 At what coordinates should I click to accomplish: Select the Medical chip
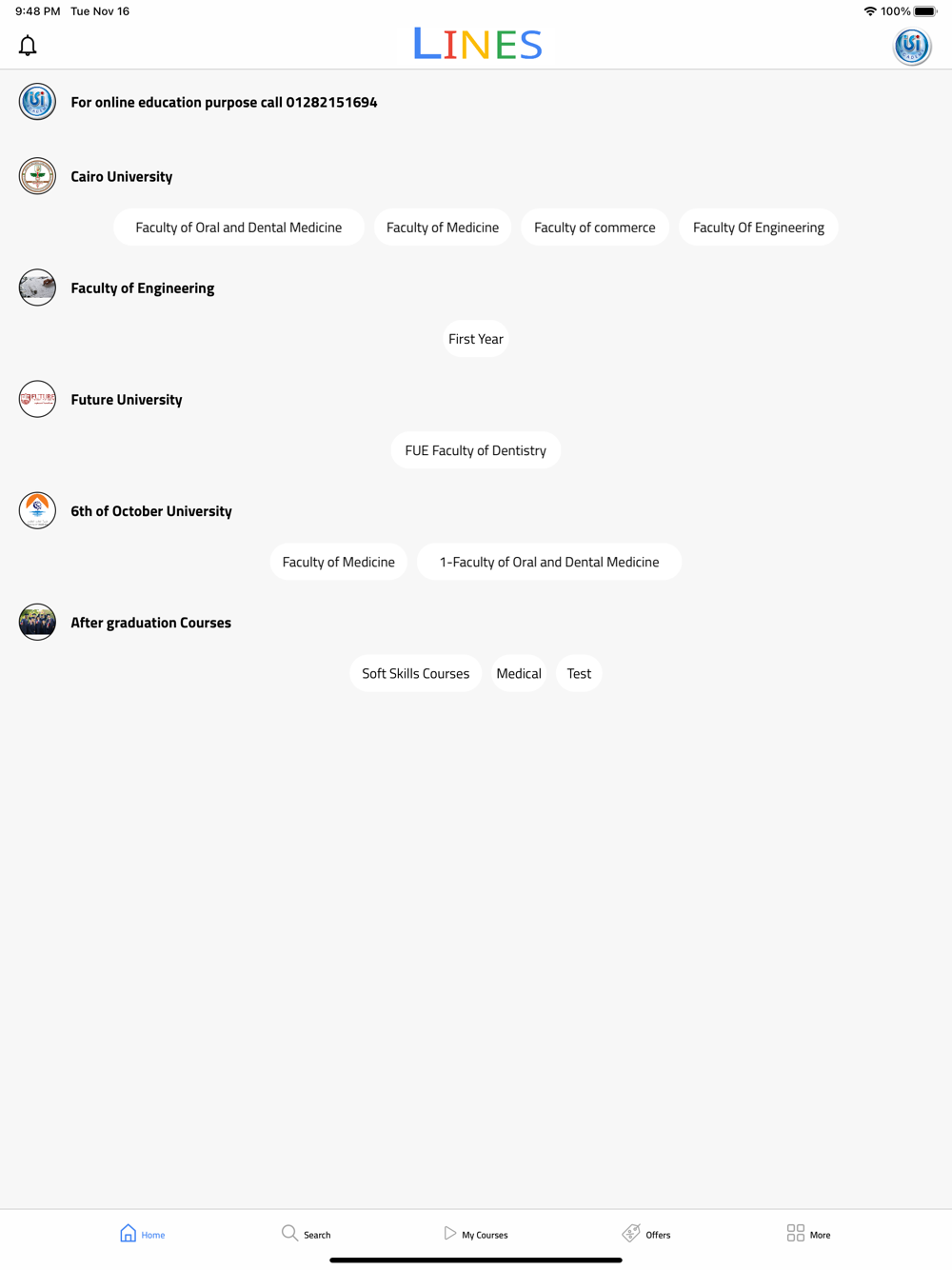[519, 673]
